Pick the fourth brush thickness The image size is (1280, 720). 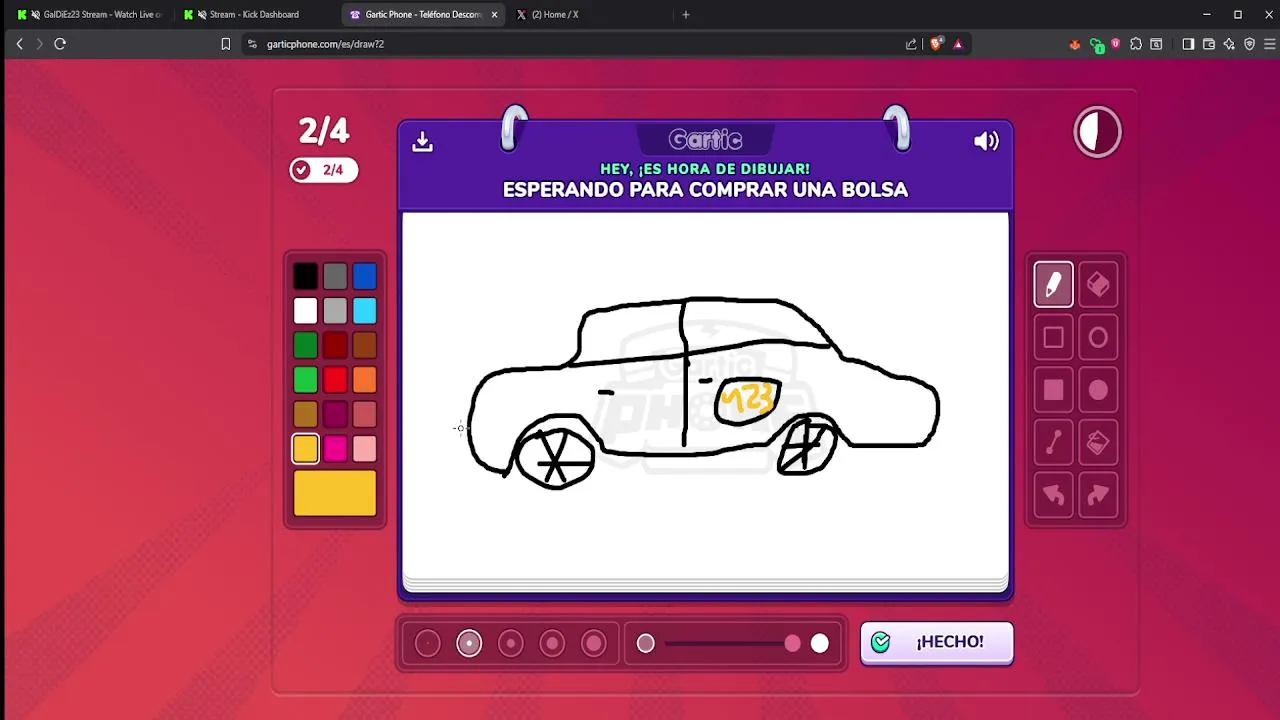pos(552,643)
